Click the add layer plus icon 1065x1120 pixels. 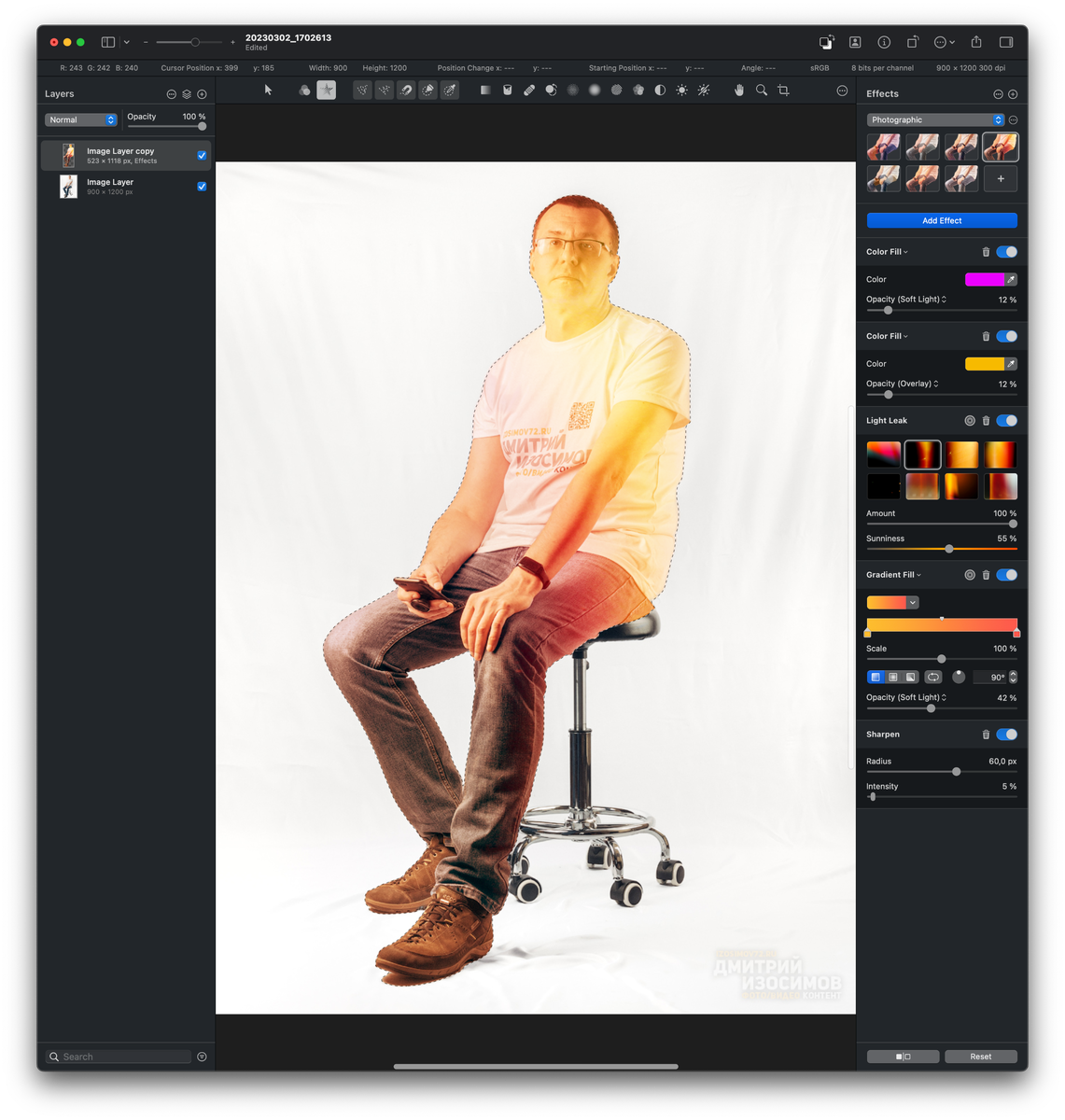202,94
